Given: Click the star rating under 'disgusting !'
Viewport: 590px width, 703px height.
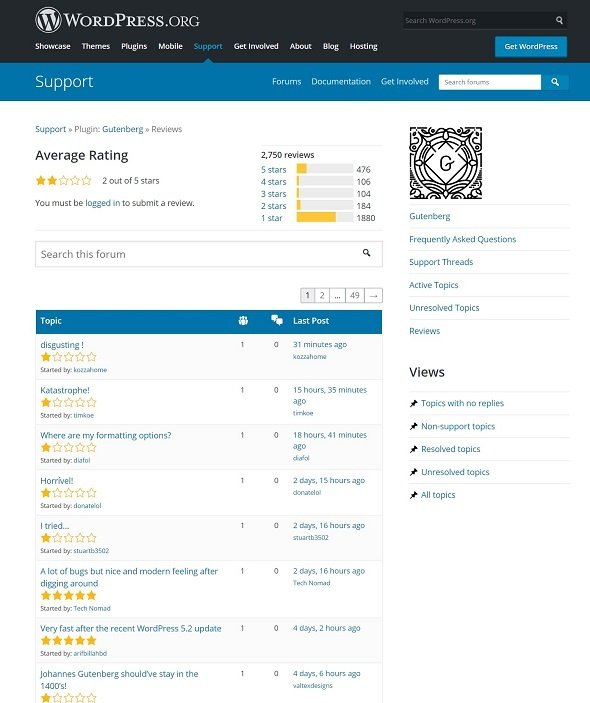Looking at the screenshot, I should tap(68, 357).
